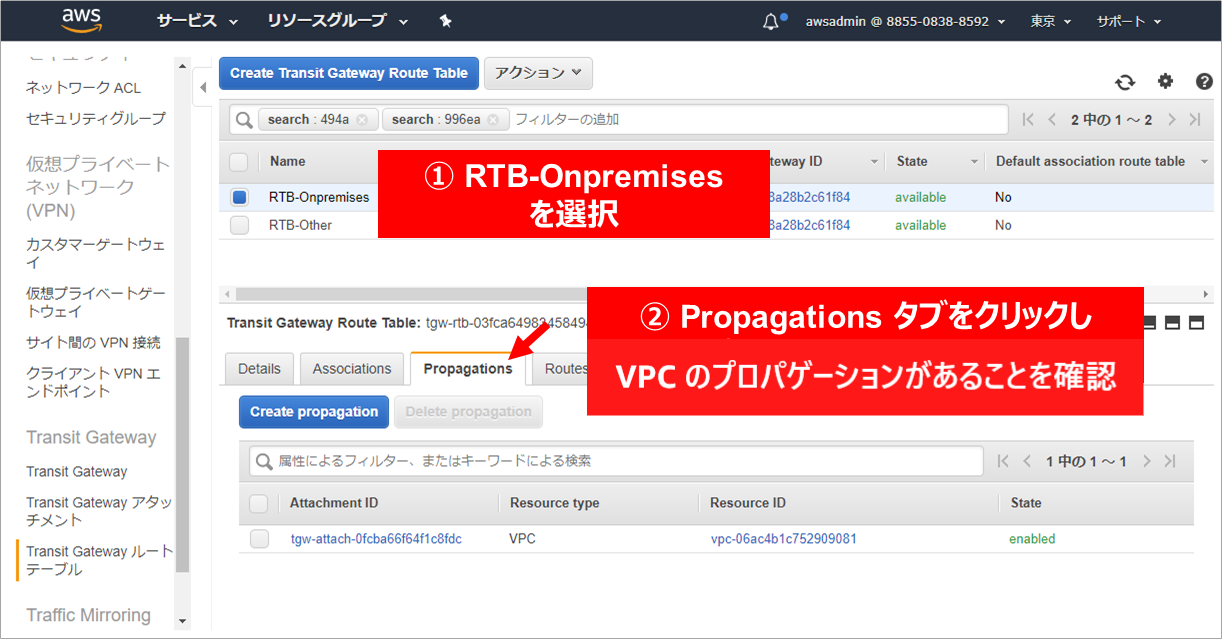Open the 東京 region selector
1222x639 pixels.
[1050, 21]
